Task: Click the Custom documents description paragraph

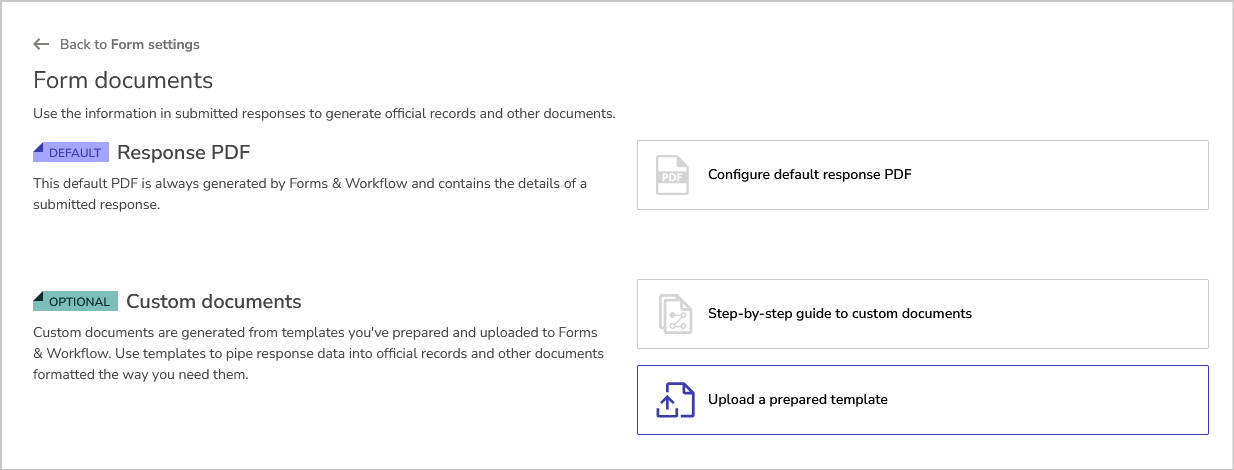Action: (318, 353)
